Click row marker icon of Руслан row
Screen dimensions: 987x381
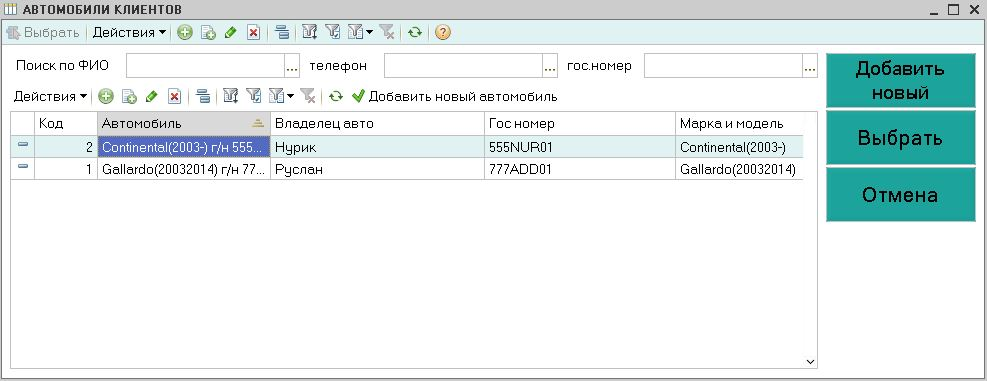pyautogui.click(x=23, y=166)
